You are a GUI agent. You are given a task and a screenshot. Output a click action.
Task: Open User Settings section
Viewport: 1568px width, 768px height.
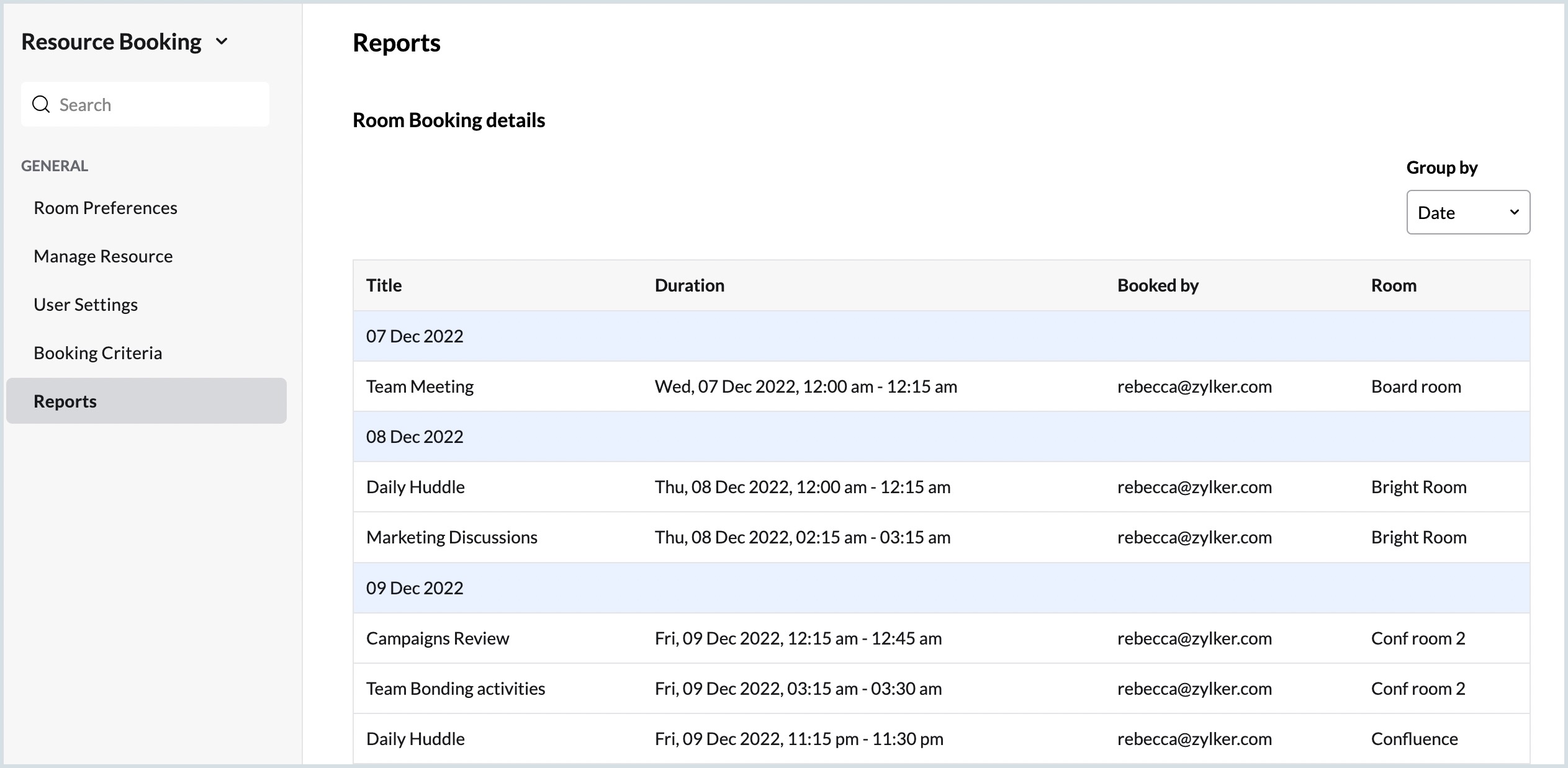pos(86,305)
